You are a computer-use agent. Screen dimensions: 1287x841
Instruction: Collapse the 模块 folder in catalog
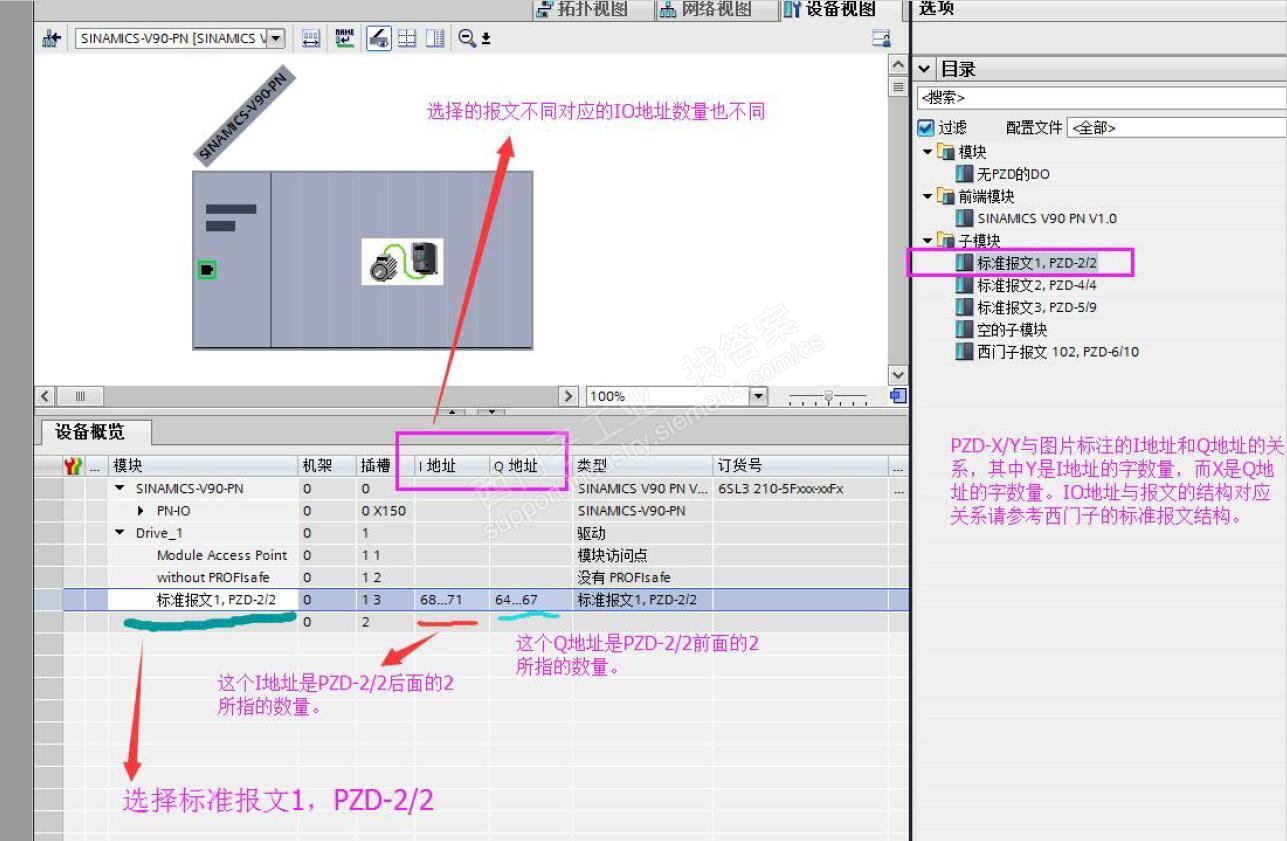[x=928, y=152]
